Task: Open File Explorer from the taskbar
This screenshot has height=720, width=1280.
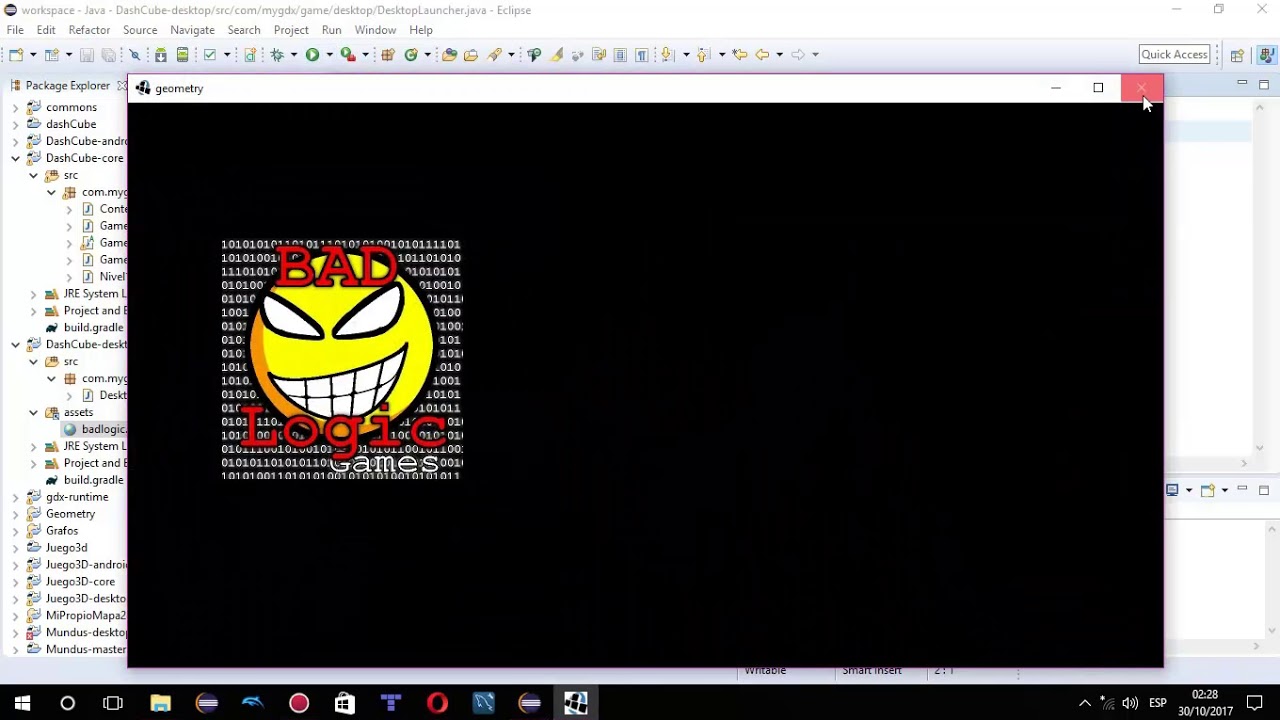Action: pyautogui.click(x=160, y=703)
